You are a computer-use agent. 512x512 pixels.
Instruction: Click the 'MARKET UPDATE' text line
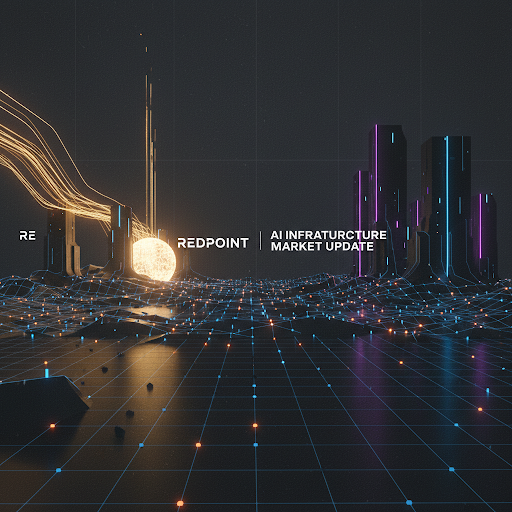(322, 247)
